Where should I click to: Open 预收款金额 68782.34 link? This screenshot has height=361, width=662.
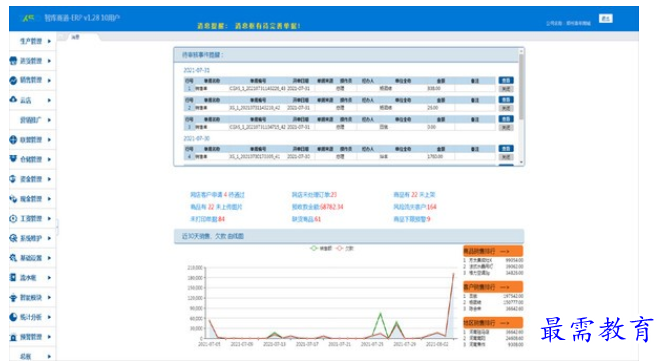(x=317, y=207)
